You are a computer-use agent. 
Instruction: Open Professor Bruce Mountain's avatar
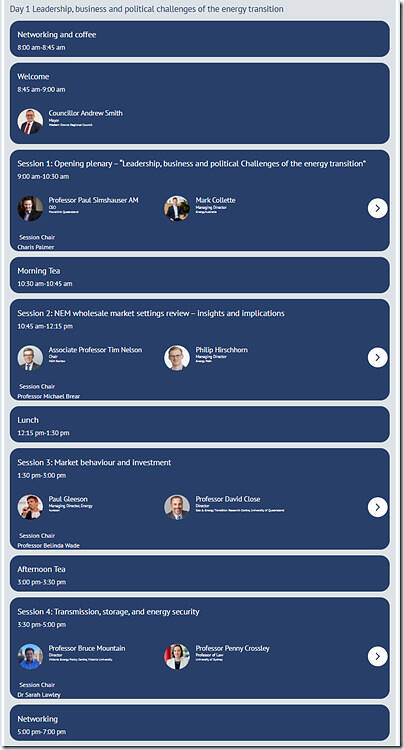[x=30, y=656]
